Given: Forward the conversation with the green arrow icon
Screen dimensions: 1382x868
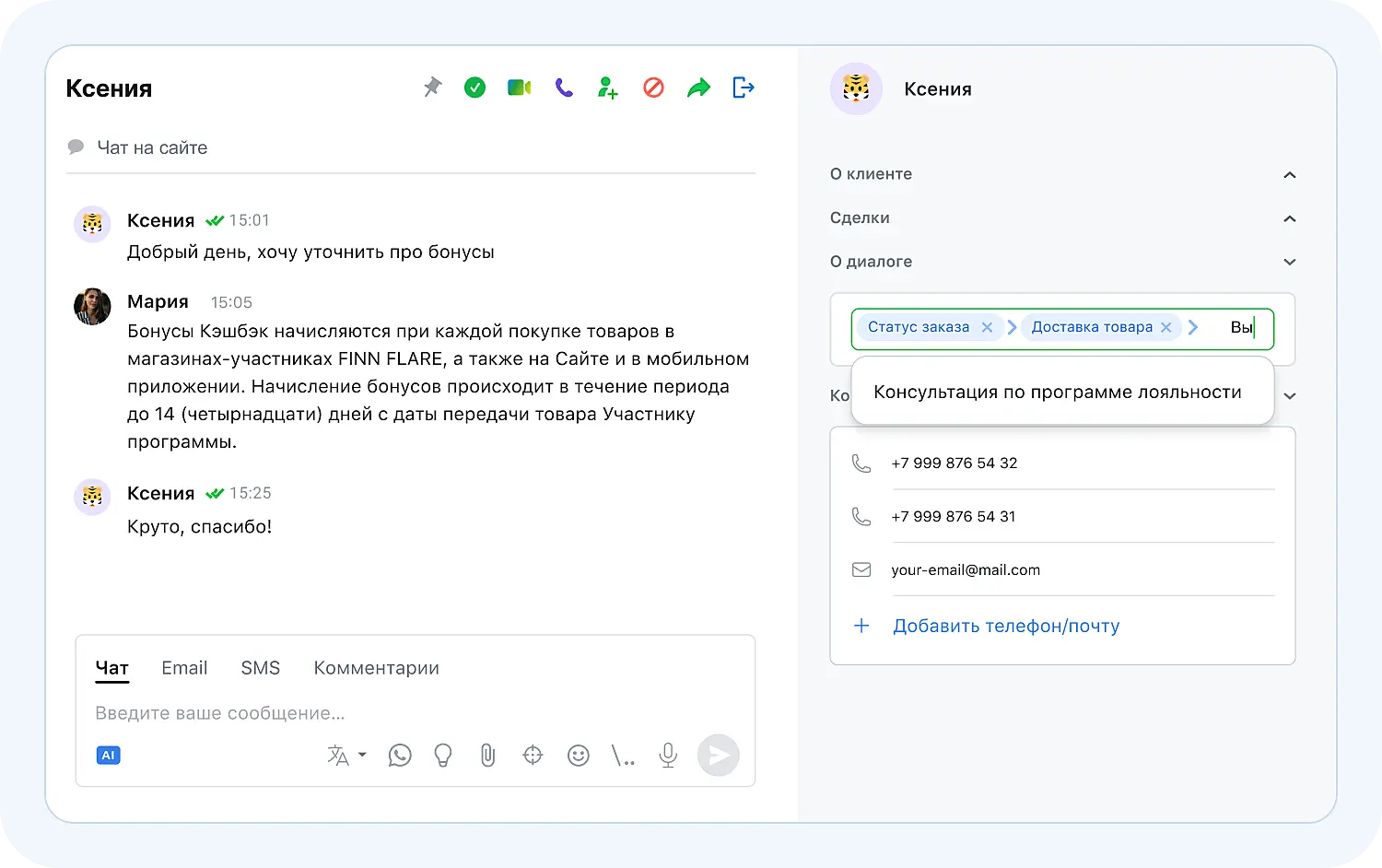Looking at the screenshot, I should pos(698,87).
